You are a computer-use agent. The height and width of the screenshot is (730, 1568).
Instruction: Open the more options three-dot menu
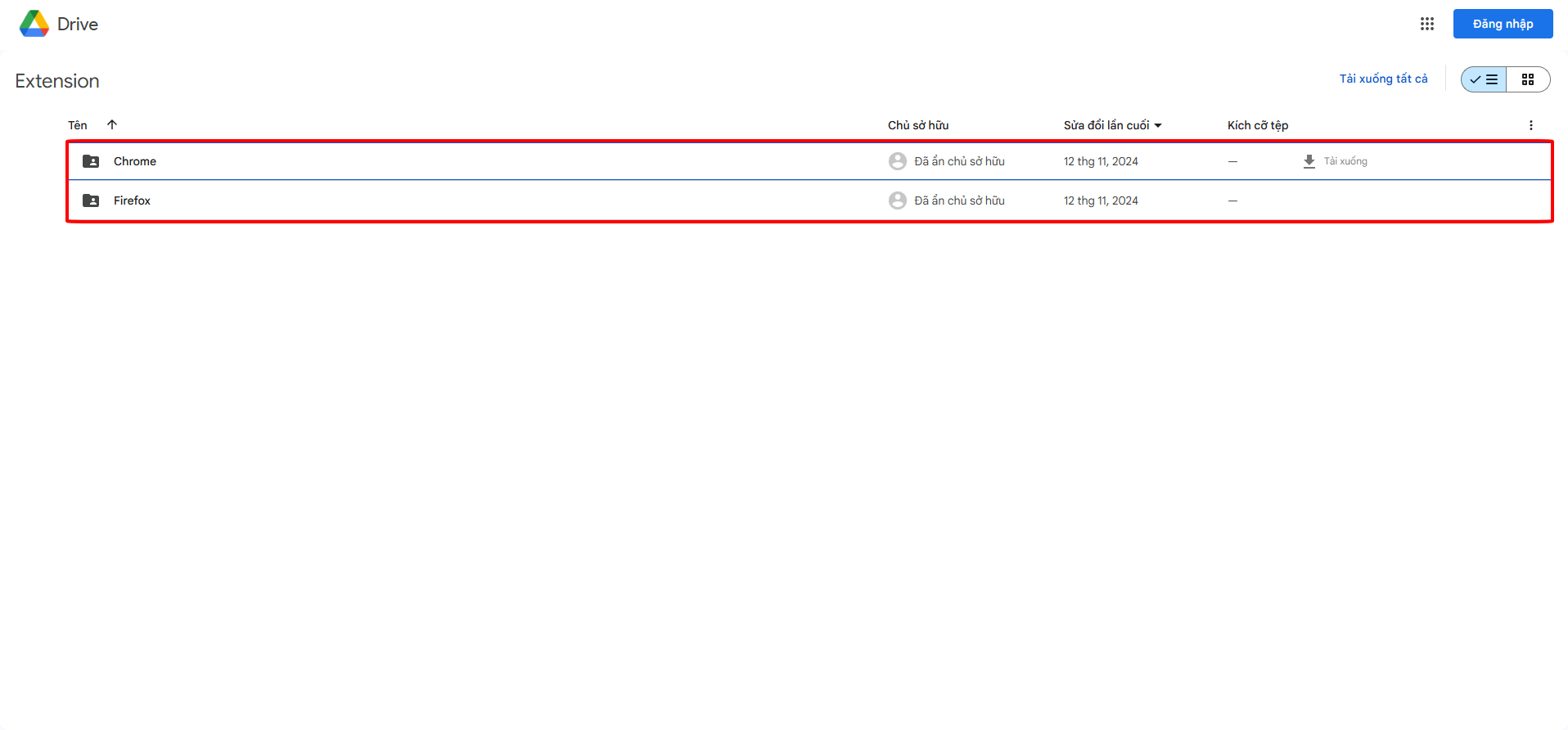(1530, 125)
